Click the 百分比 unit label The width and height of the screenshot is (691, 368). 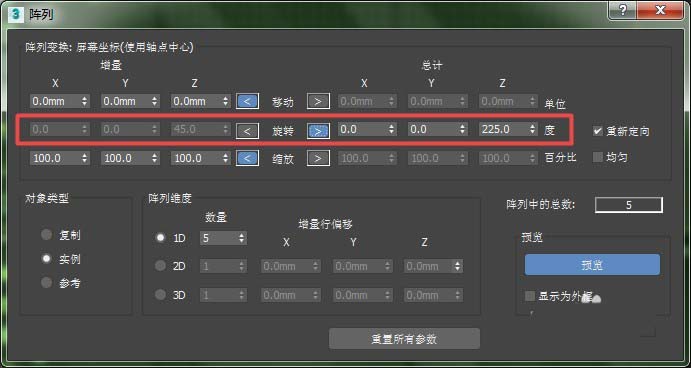coord(561,158)
